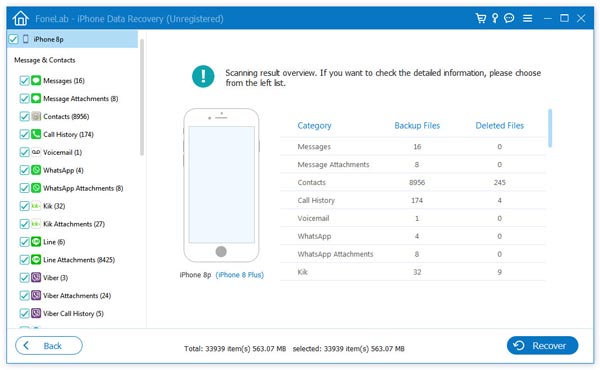Click the Recover button
The width and height of the screenshot is (600, 370).
(x=542, y=346)
